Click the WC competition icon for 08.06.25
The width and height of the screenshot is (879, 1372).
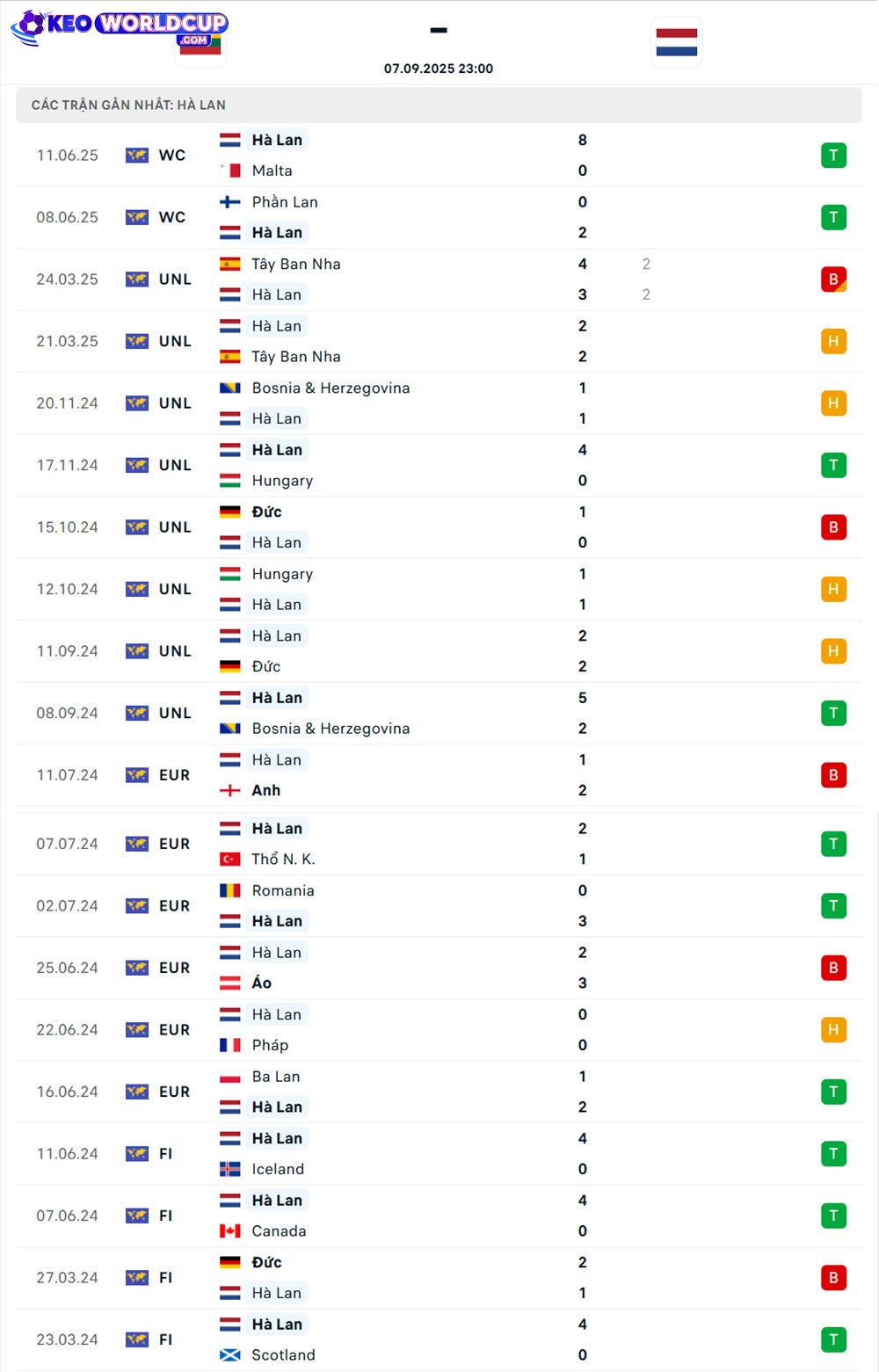[x=137, y=217]
